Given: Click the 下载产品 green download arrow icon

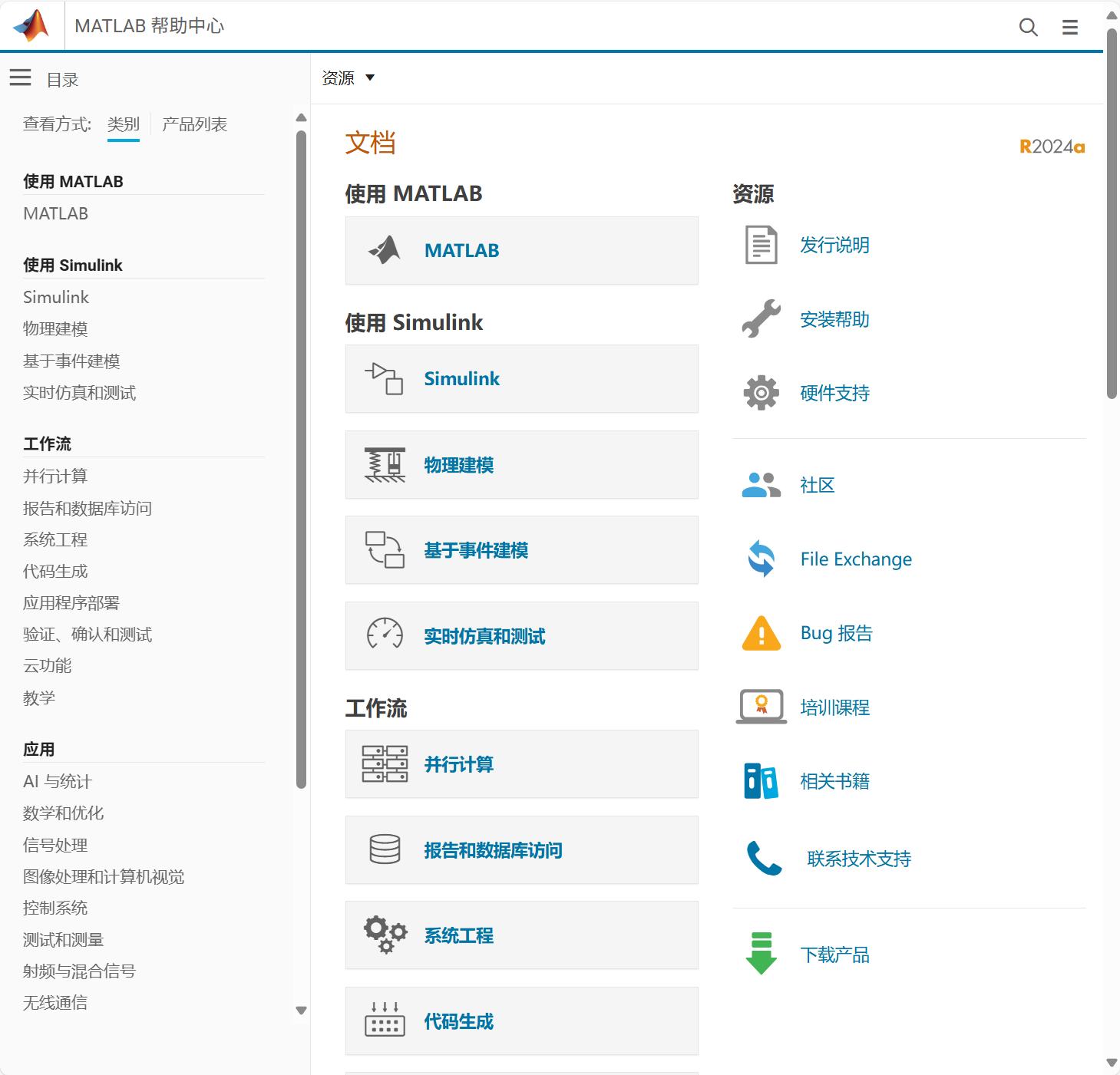Looking at the screenshot, I should 762,954.
